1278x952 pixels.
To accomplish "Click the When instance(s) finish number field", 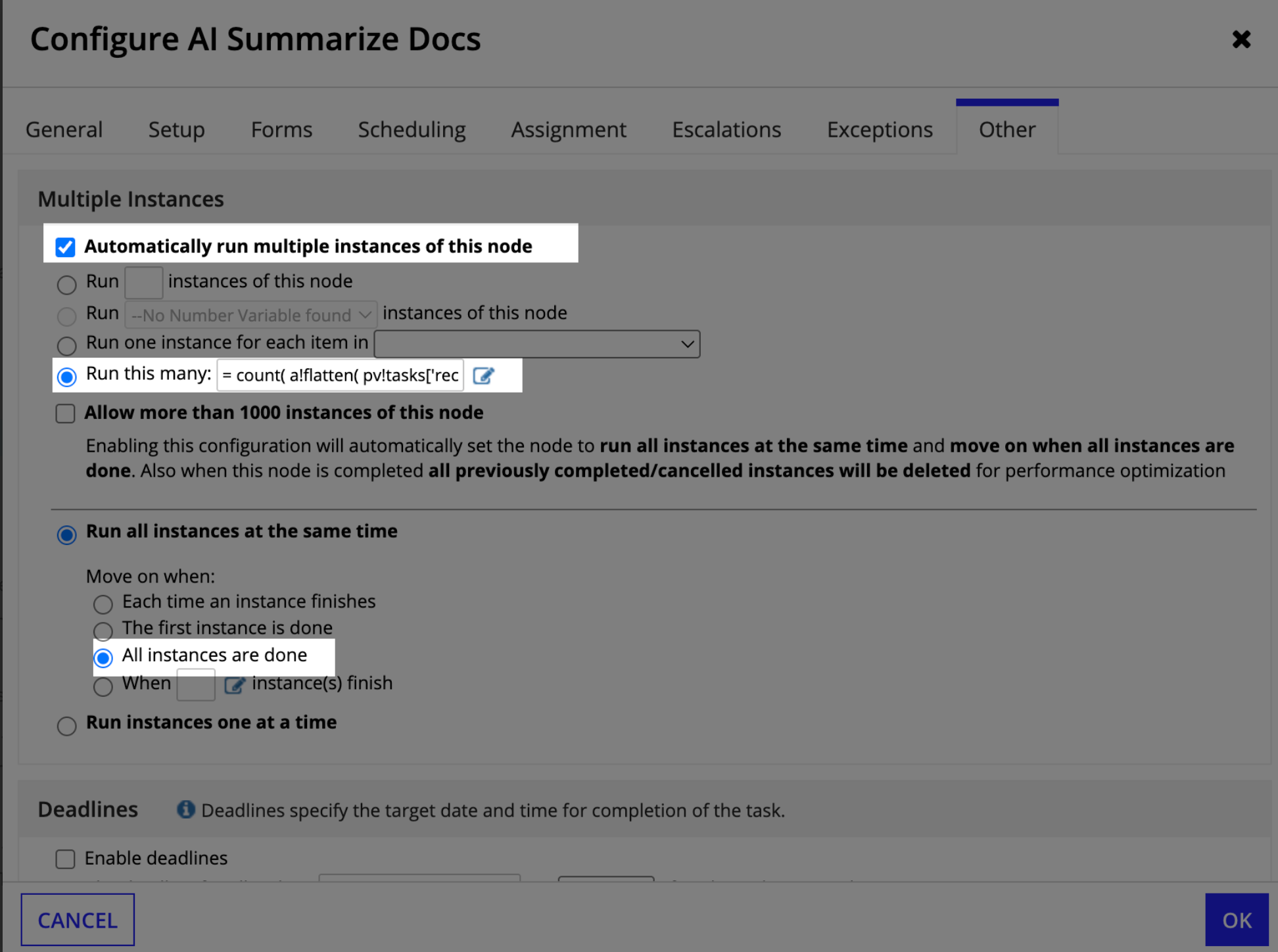I will [x=196, y=684].
